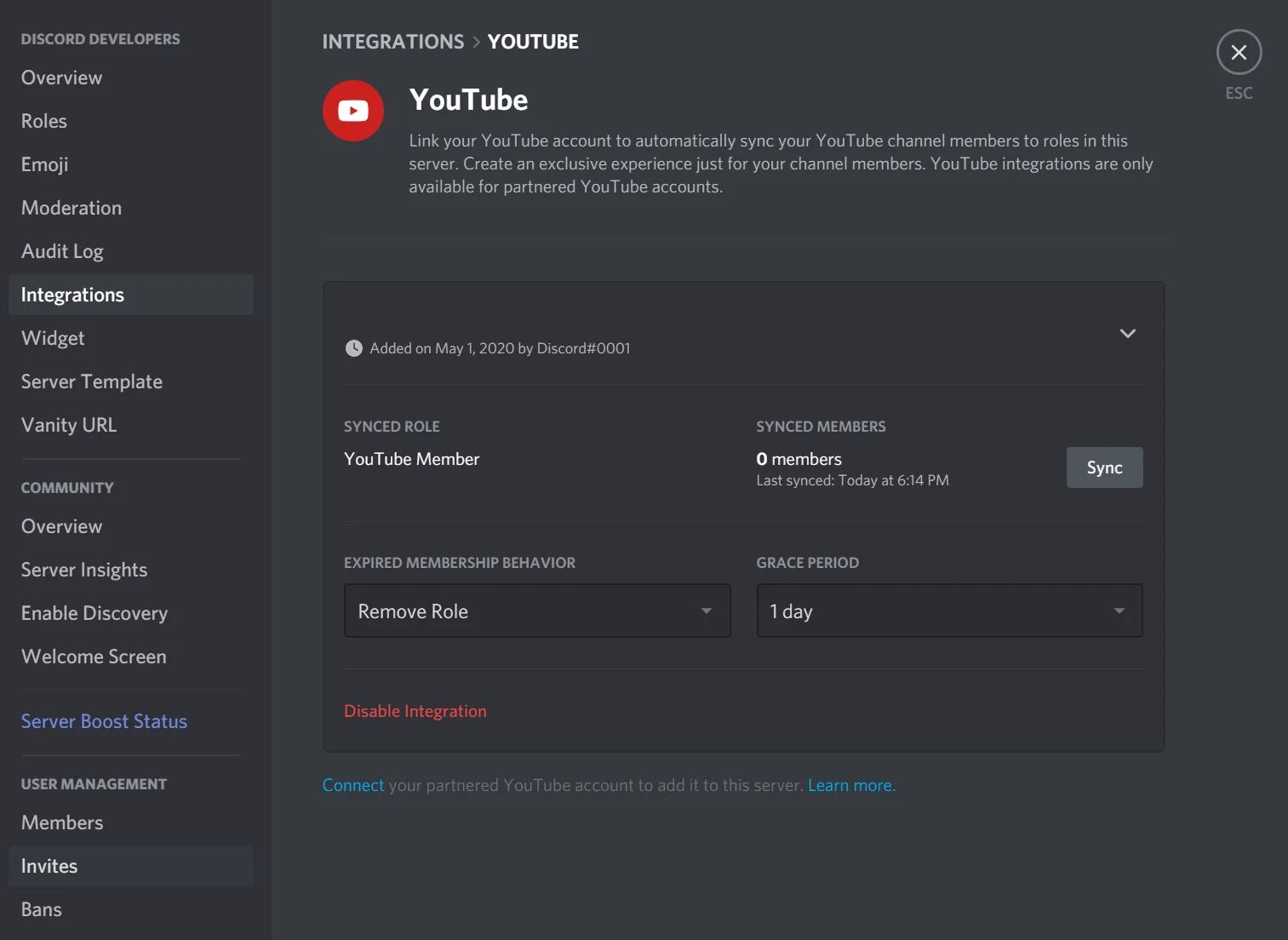Switch to the Roles settings page
The image size is (1288, 940).
click(43, 120)
